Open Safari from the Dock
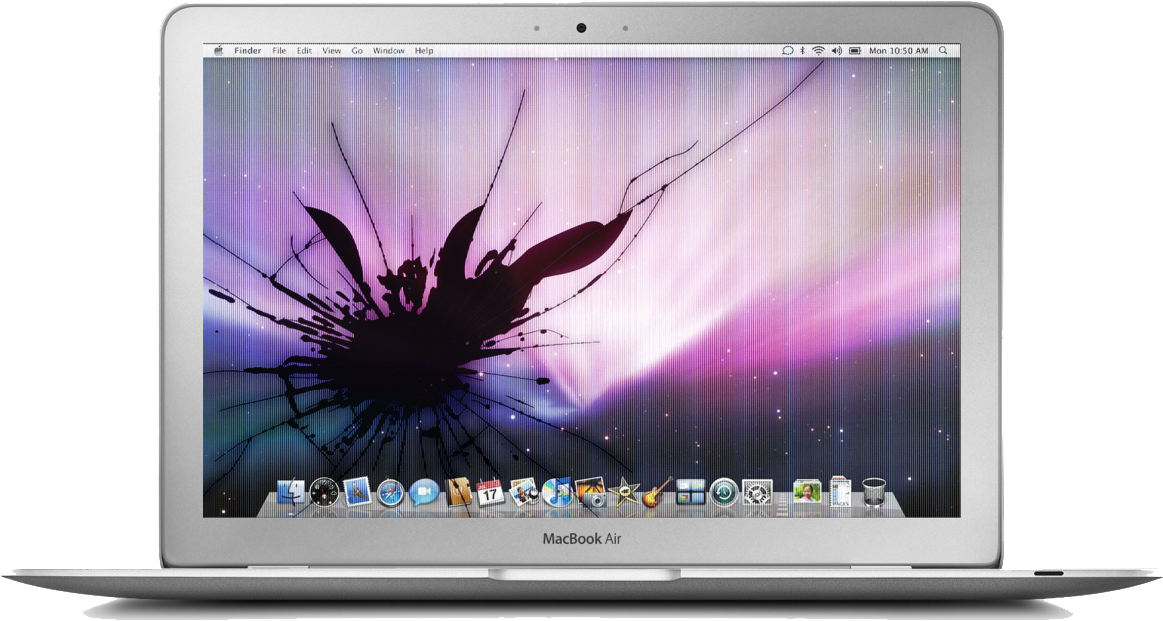The width and height of the screenshot is (1163, 621). pyautogui.click(x=389, y=491)
